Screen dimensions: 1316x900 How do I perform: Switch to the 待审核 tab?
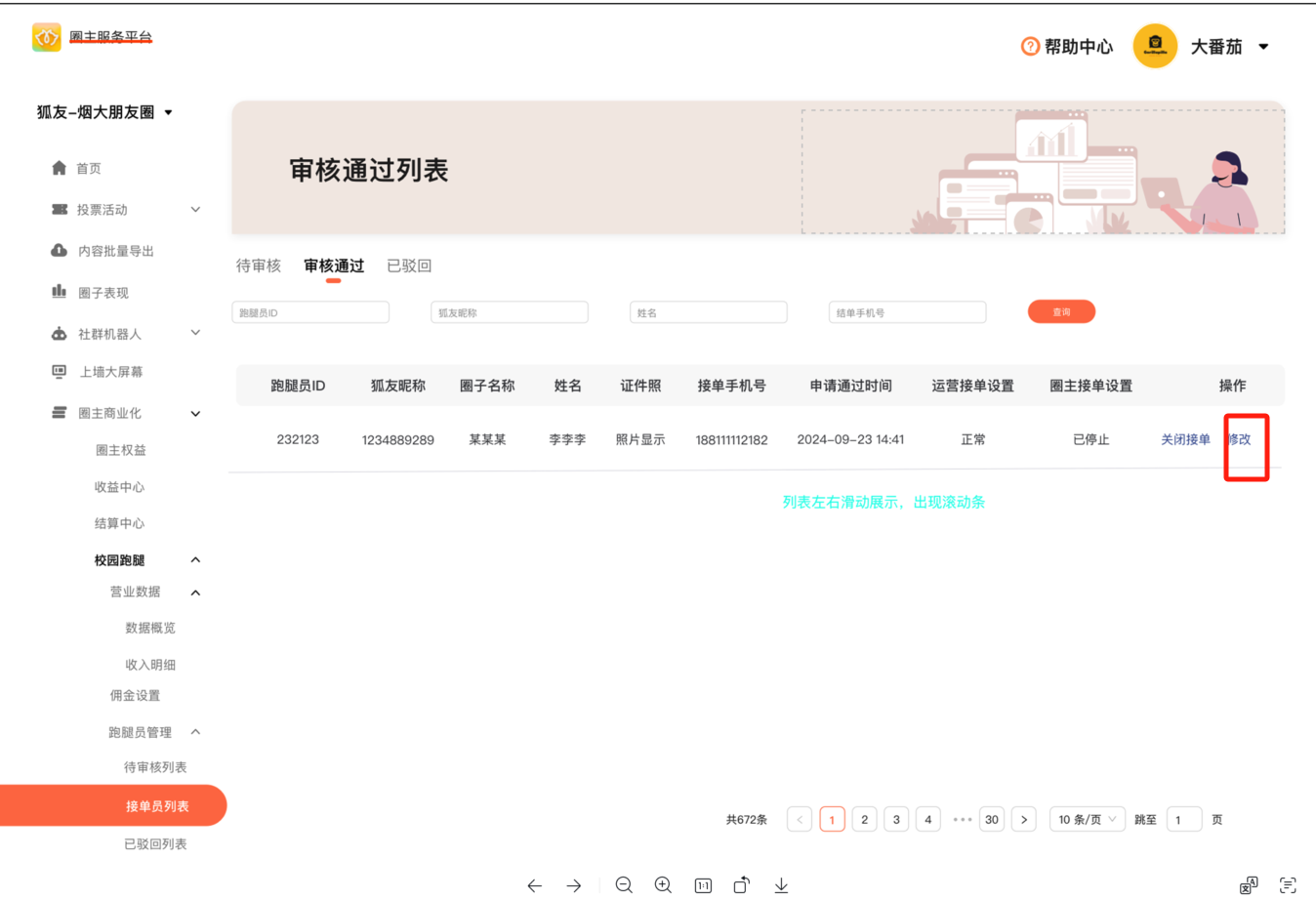258,266
